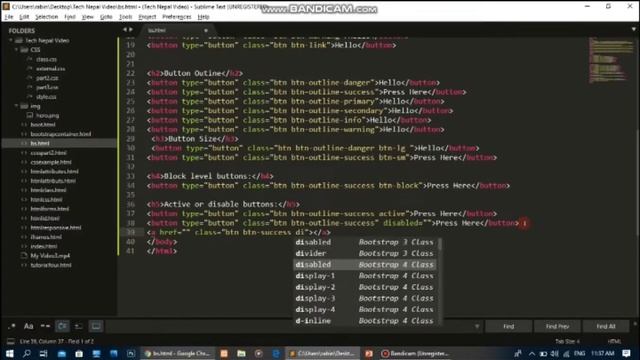Choose display-4 autocomplete suggestion
The image size is (640, 360).
[x=364, y=309]
